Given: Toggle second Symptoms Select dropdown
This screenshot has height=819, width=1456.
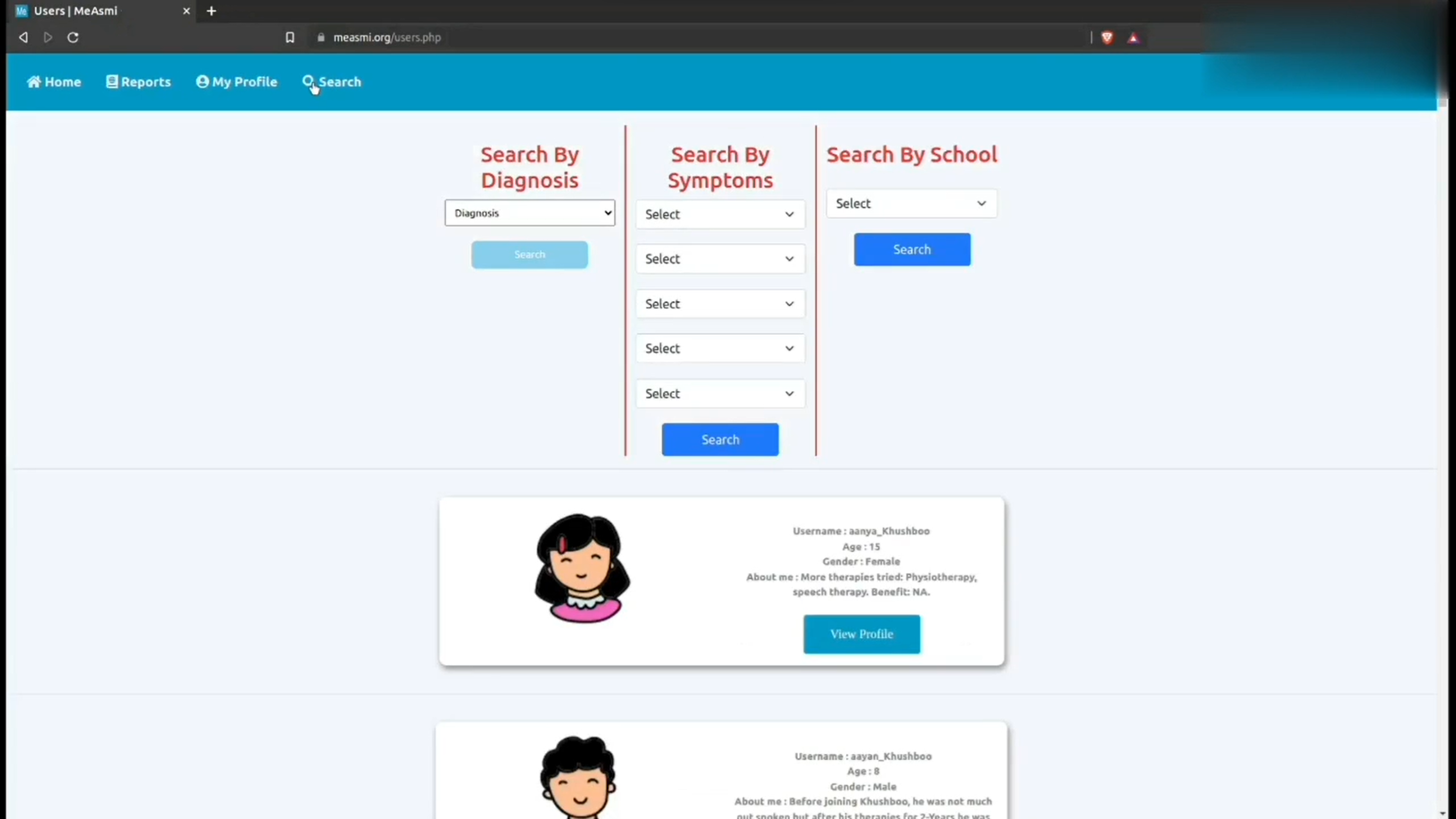Looking at the screenshot, I should [720, 258].
